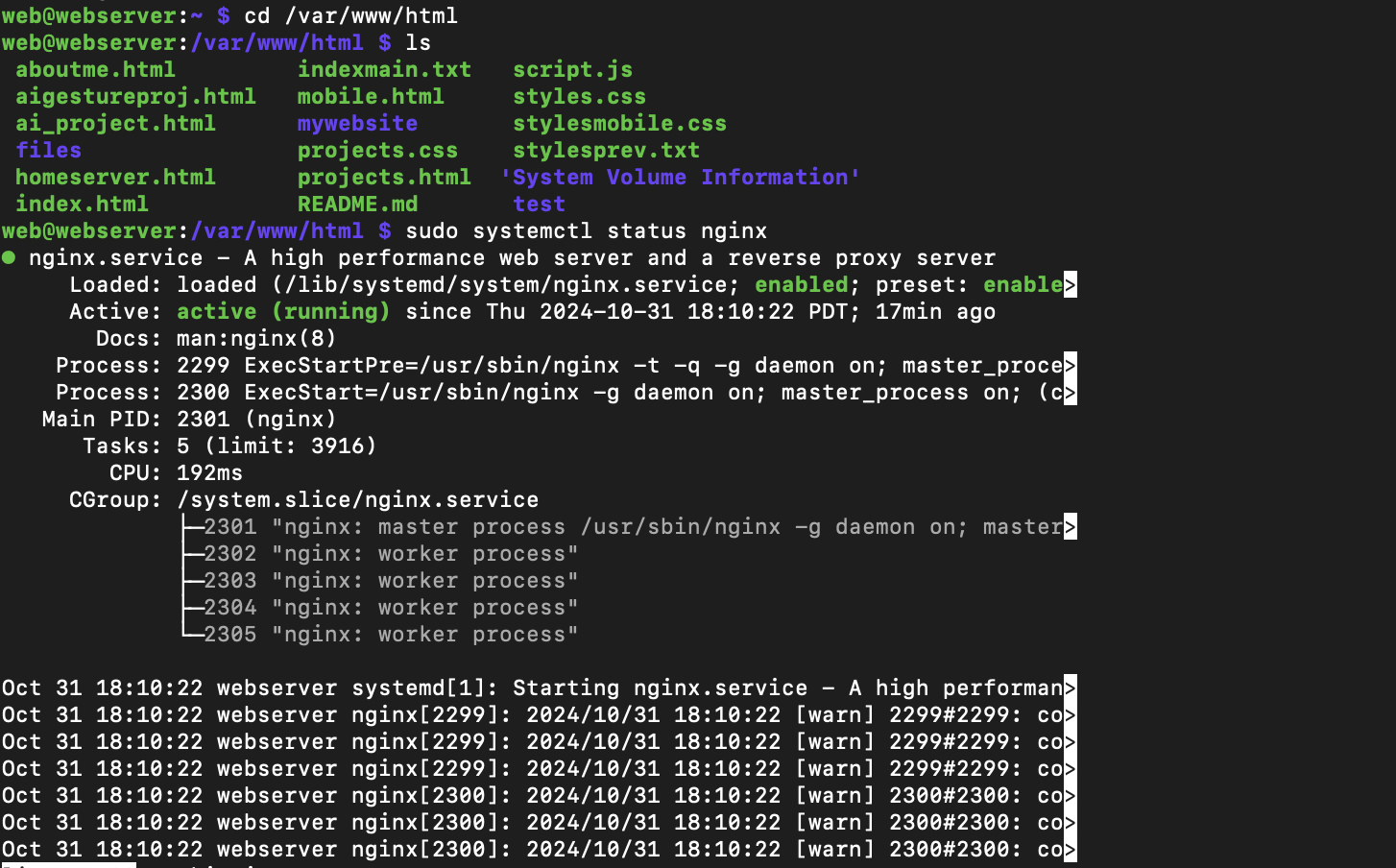Select the enabled text on Loaded line

(801, 284)
